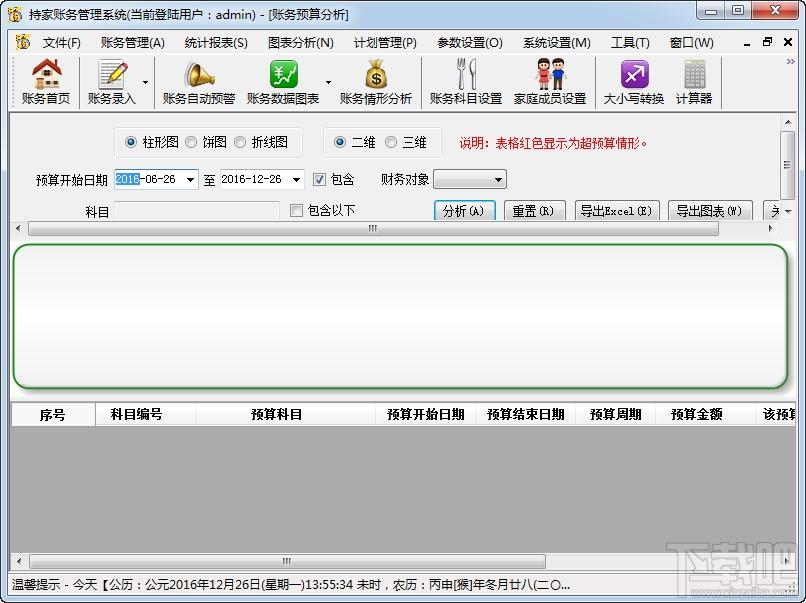Screen dimensions: 806x603
Task: Open the 账务录入 entry tool
Action: [112, 82]
